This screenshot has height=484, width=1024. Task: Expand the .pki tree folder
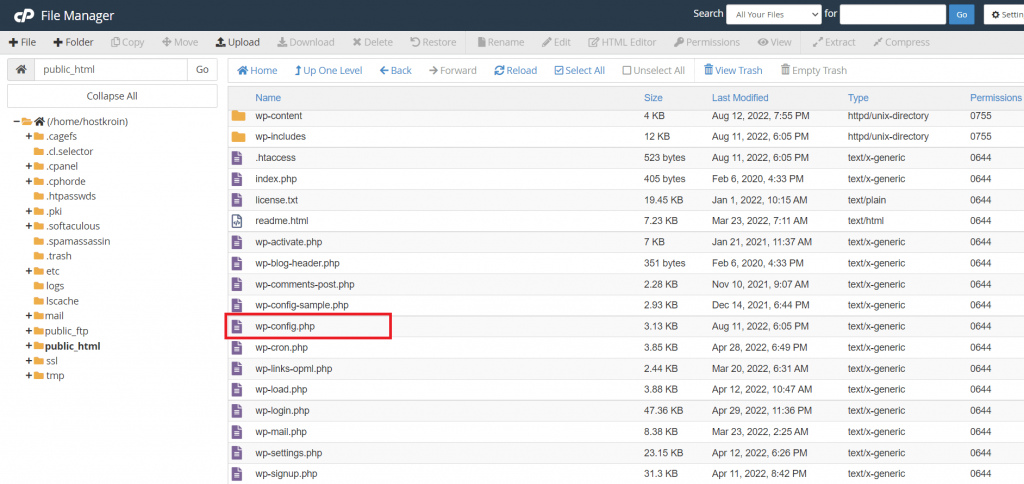pos(29,211)
